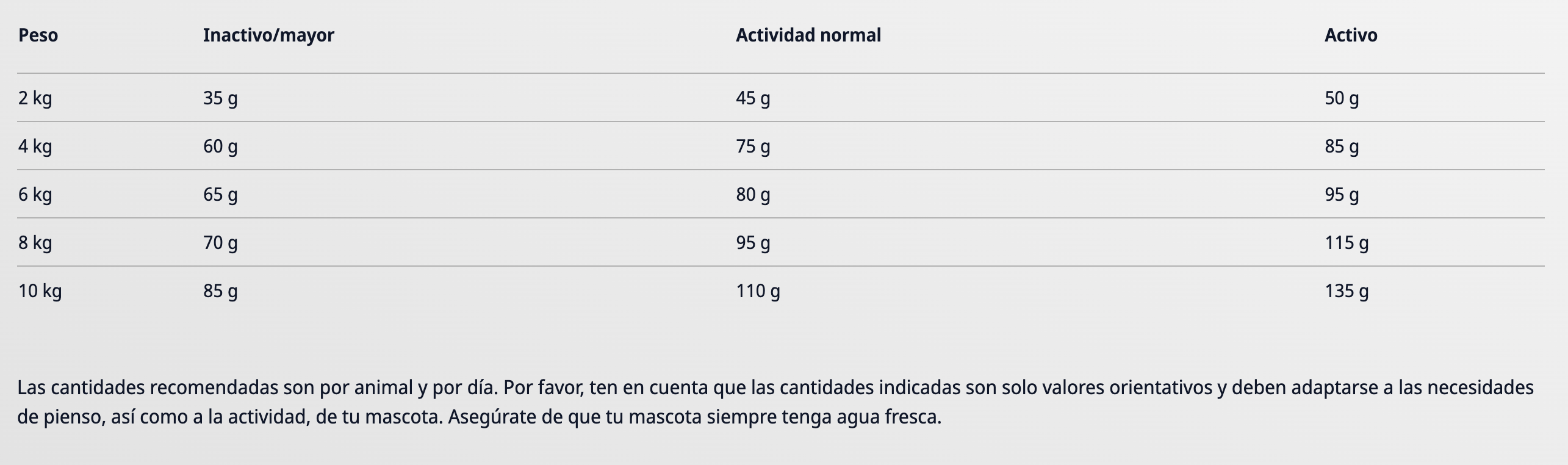The height and width of the screenshot is (465, 1568).
Task: Click the 50 g active value cell
Action: pos(1341,98)
